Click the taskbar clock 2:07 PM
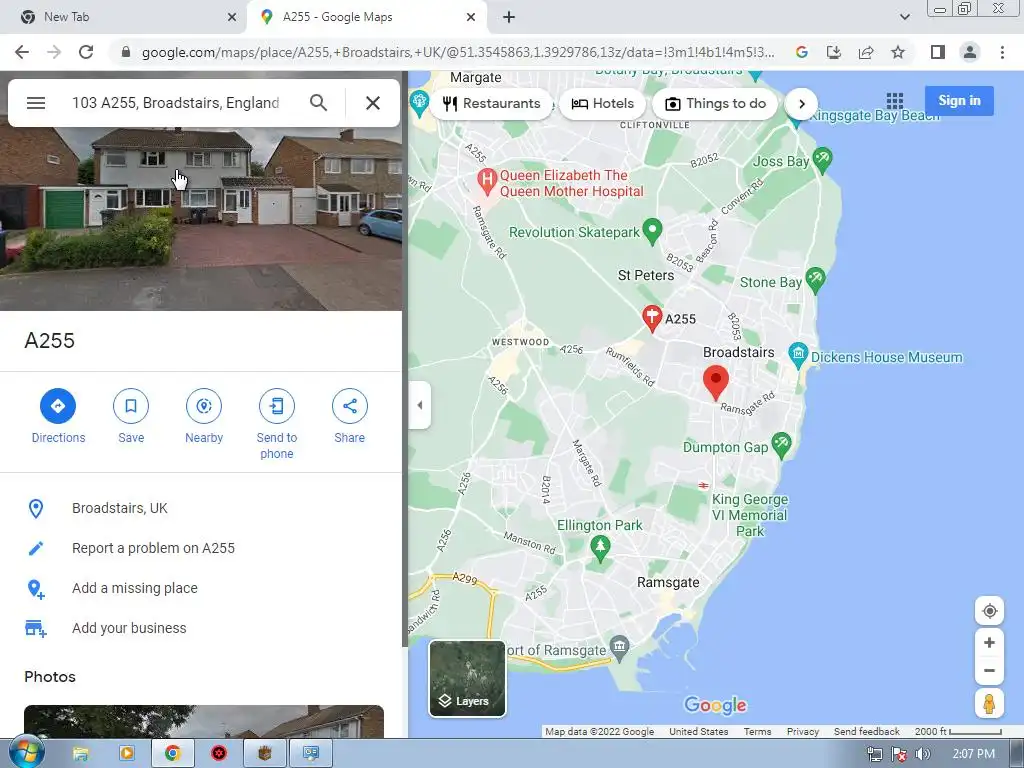The image size is (1024, 768). pos(974,754)
